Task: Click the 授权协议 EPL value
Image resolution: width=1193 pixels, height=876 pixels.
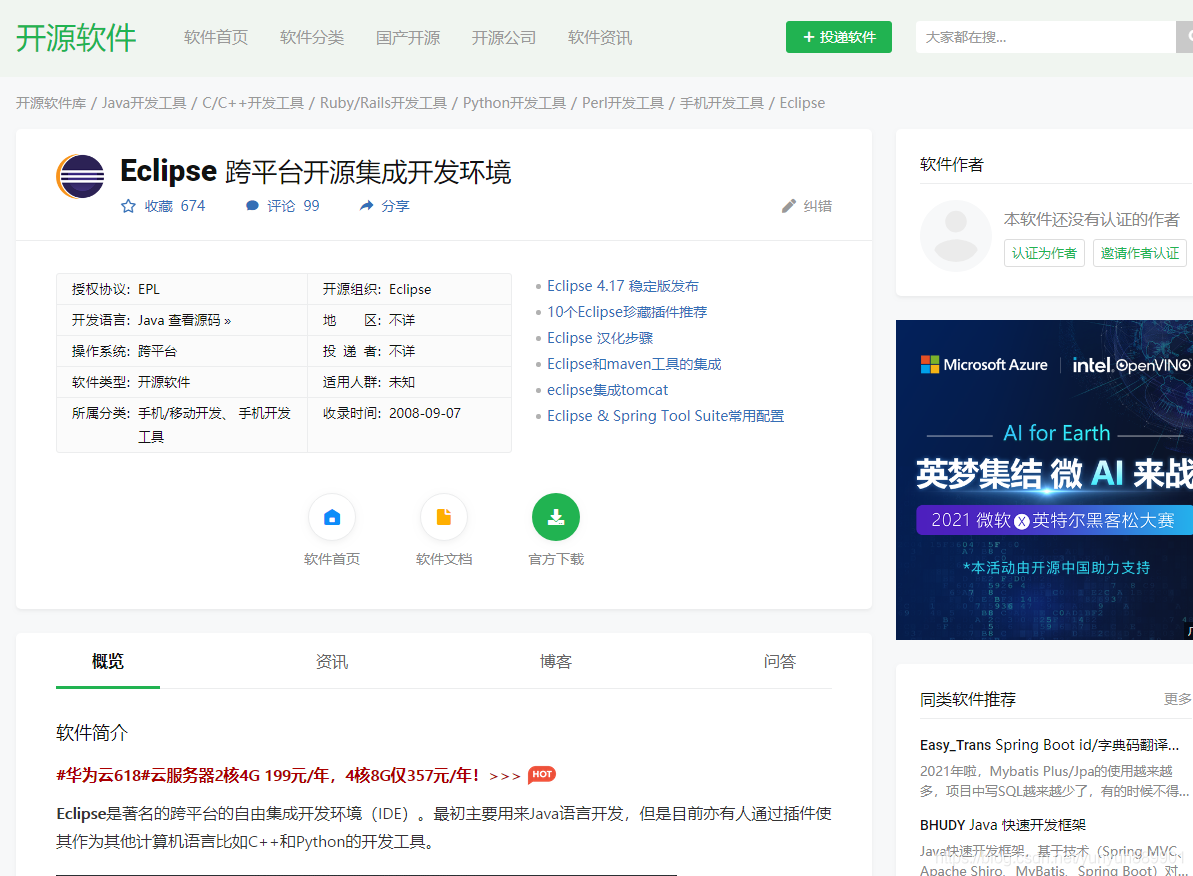Action: tap(148, 289)
